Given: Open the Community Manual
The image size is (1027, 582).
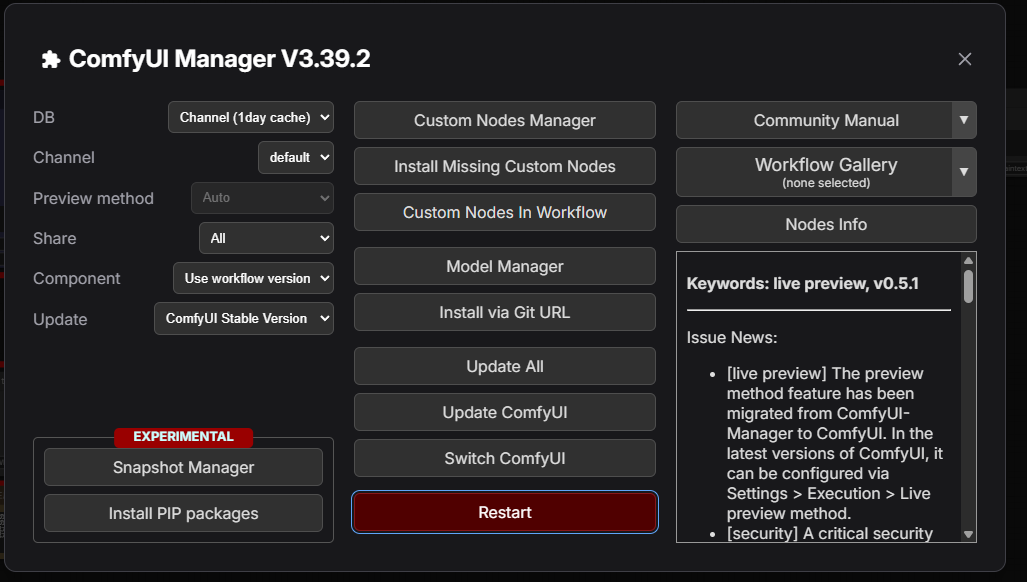Looking at the screenshot, I should [814, 120].
